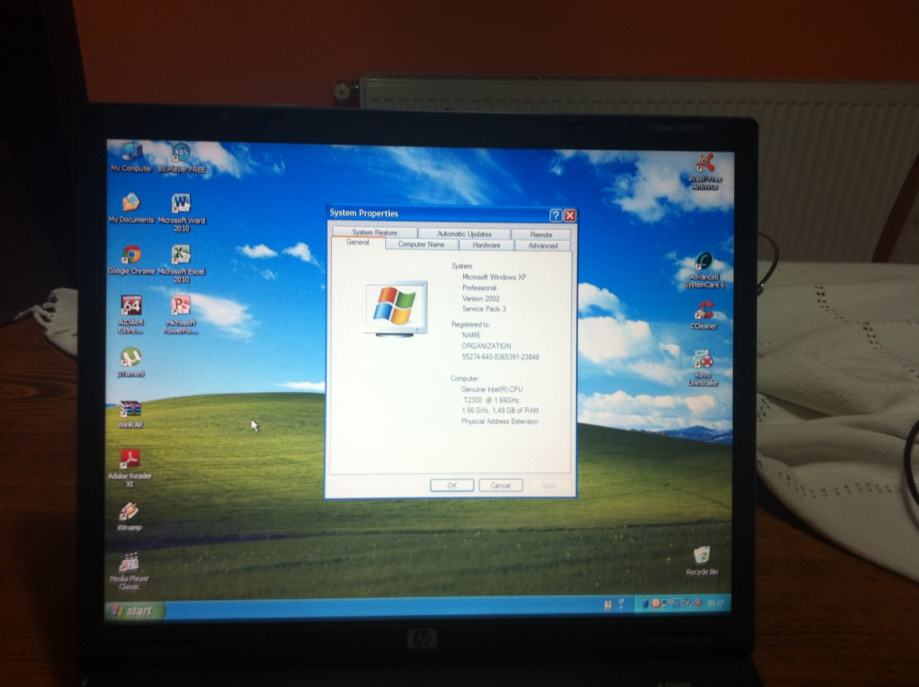
Task: Click the "Microsoft Windows XP" text
Action: [494, 277]
